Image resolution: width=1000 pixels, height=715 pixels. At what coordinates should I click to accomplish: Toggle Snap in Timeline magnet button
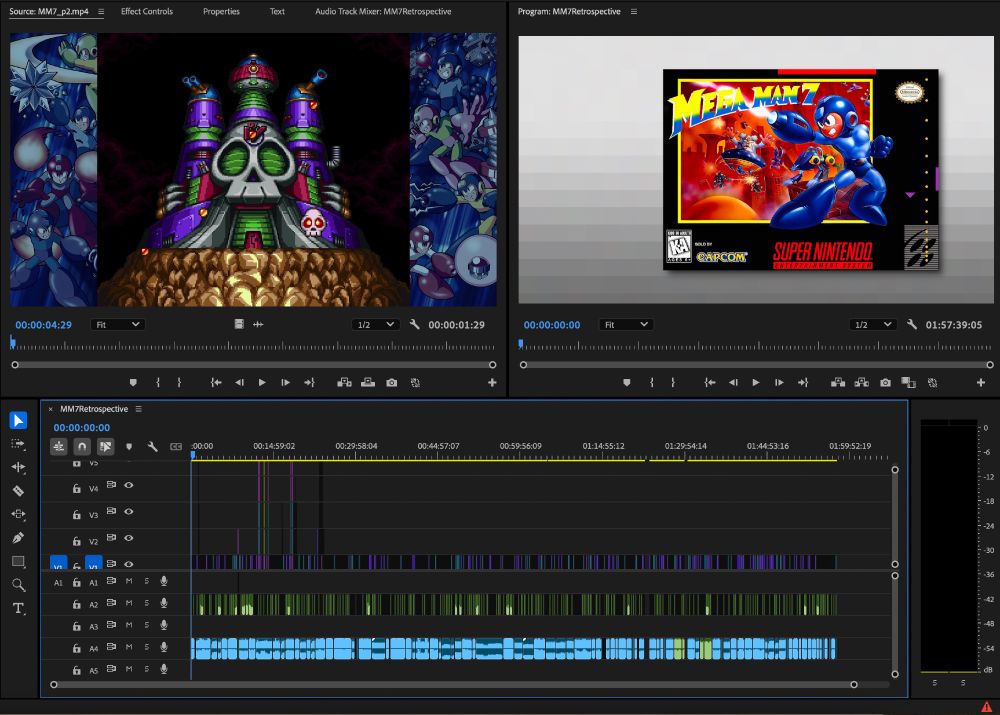[x=82, y=446]
